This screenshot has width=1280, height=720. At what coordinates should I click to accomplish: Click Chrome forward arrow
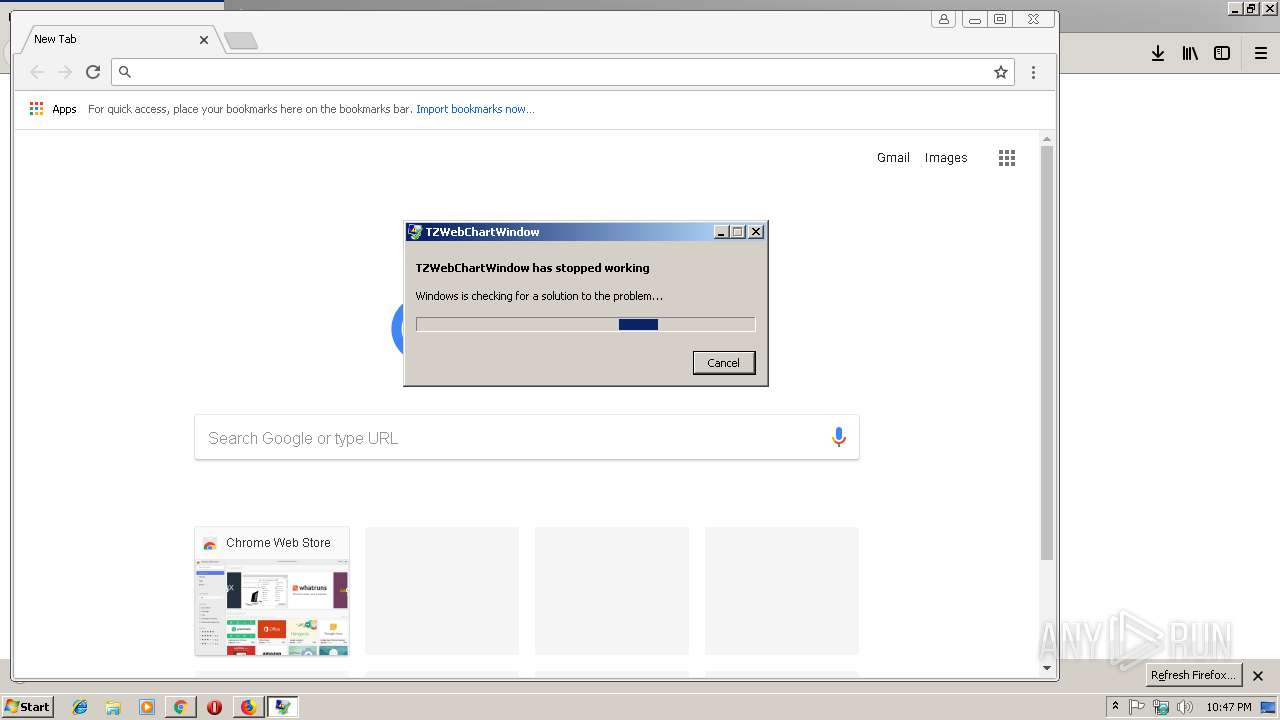(65, 72)
